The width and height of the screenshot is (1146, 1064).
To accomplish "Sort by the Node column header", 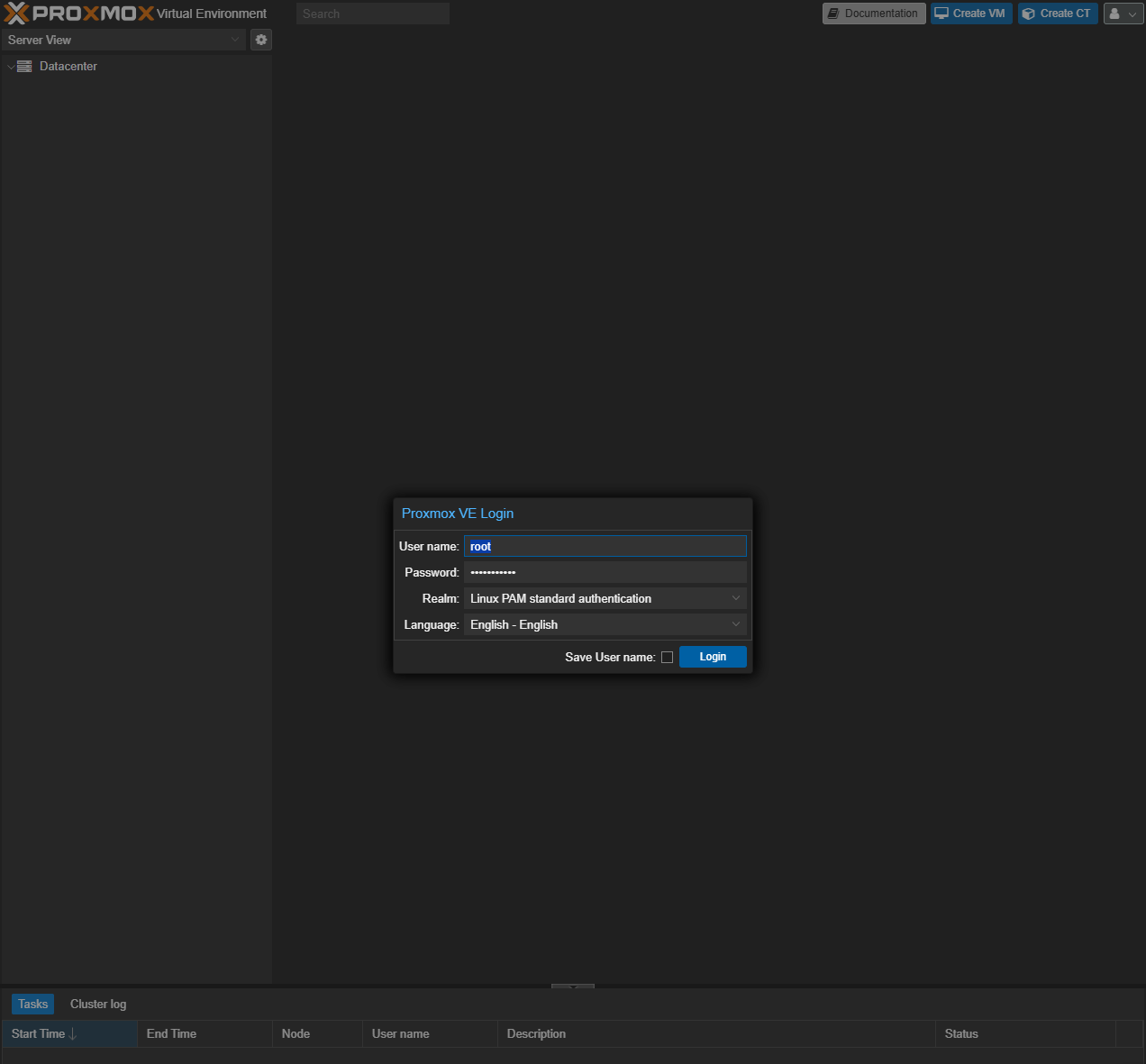I will pyautogui.click(x=317, y=1033).
